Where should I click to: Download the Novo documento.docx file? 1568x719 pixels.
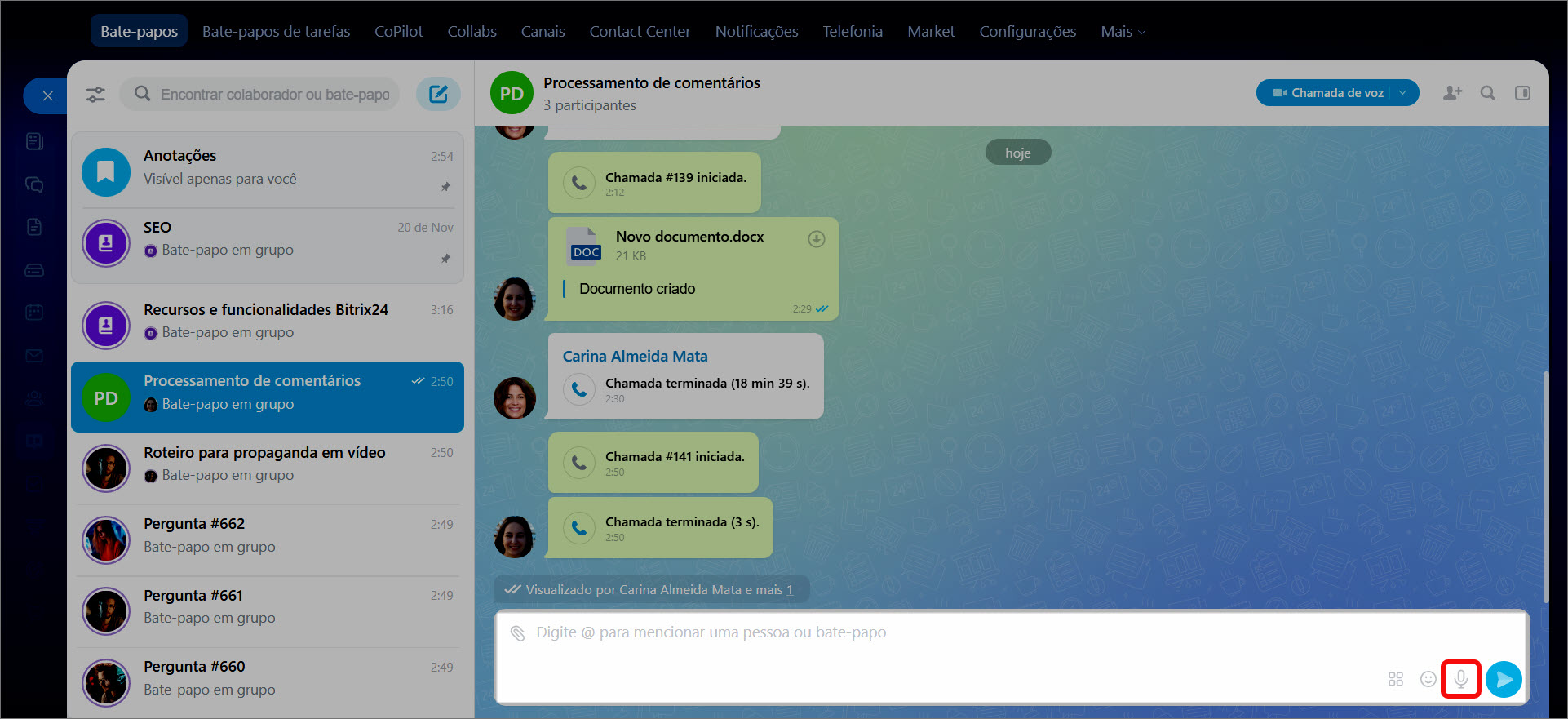coord(816,239)
